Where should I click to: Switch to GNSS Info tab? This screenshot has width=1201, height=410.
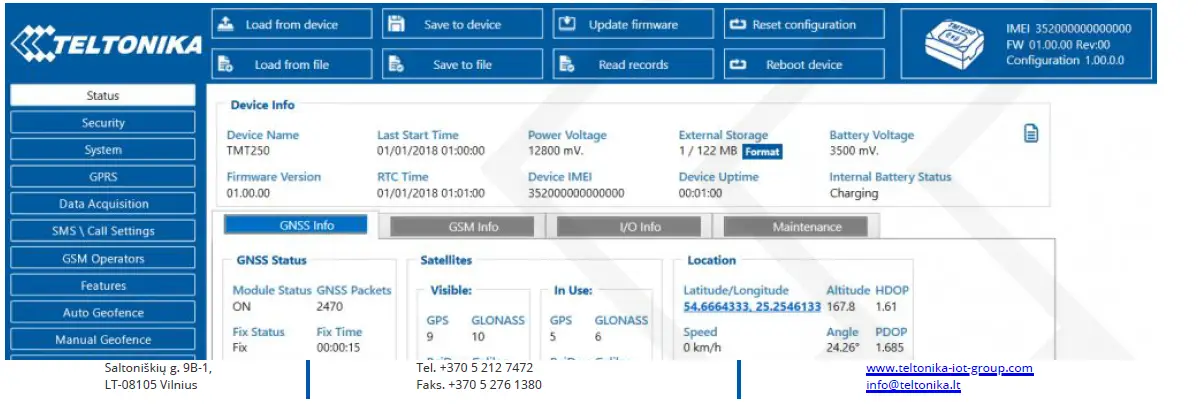295,225
